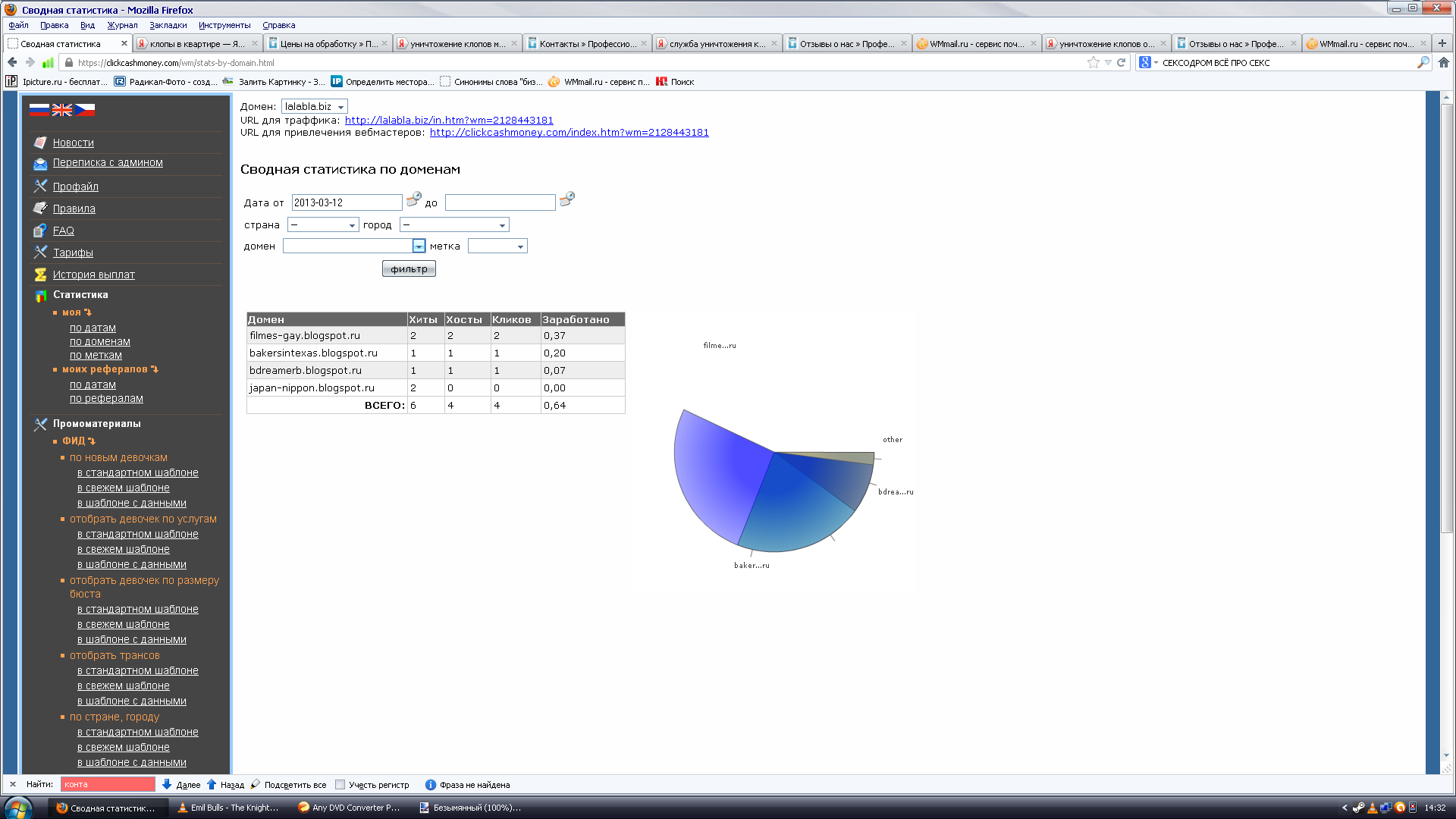Open Ipicture.ru bookmark in bookmarks bar

[x=58, y=82]
